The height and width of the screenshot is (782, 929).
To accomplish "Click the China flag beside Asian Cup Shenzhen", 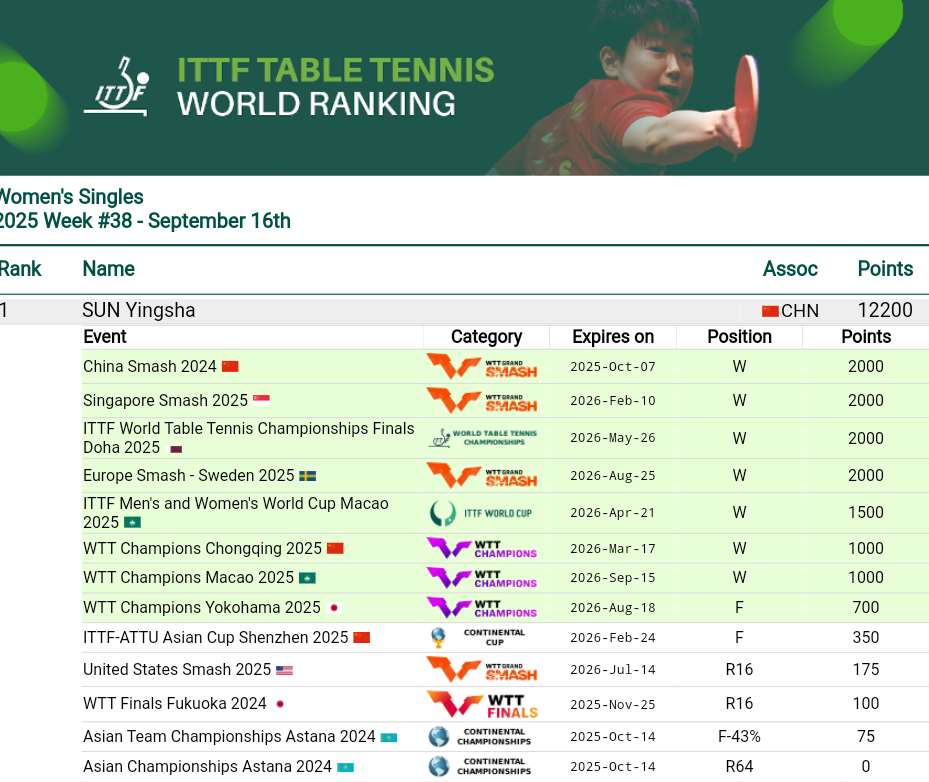I will (x=361, y=637).
